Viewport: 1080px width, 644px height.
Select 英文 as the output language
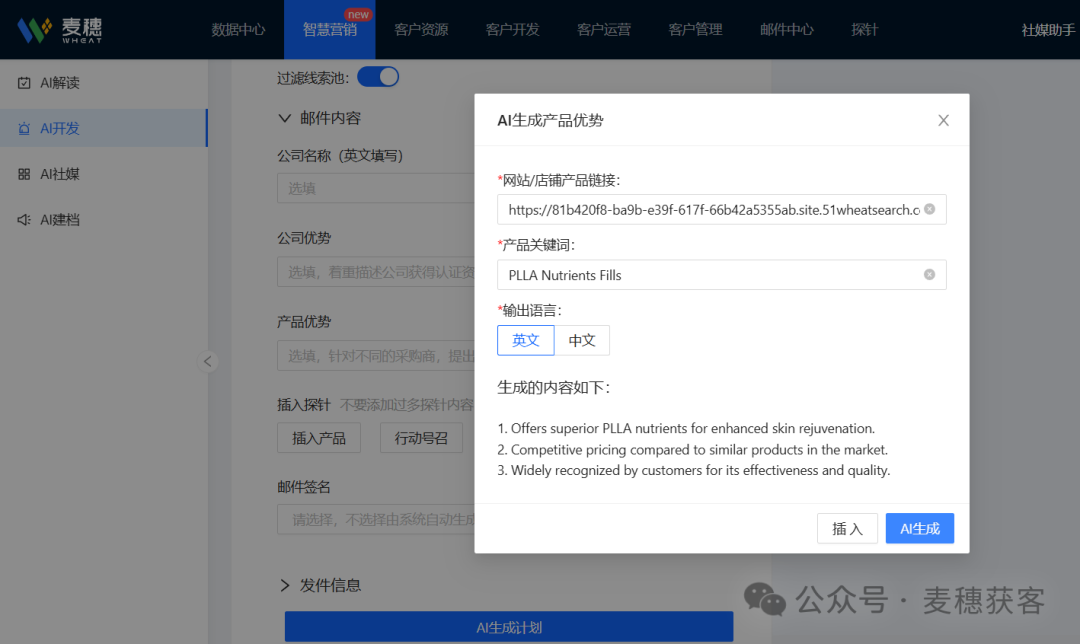tap(526, 340)
